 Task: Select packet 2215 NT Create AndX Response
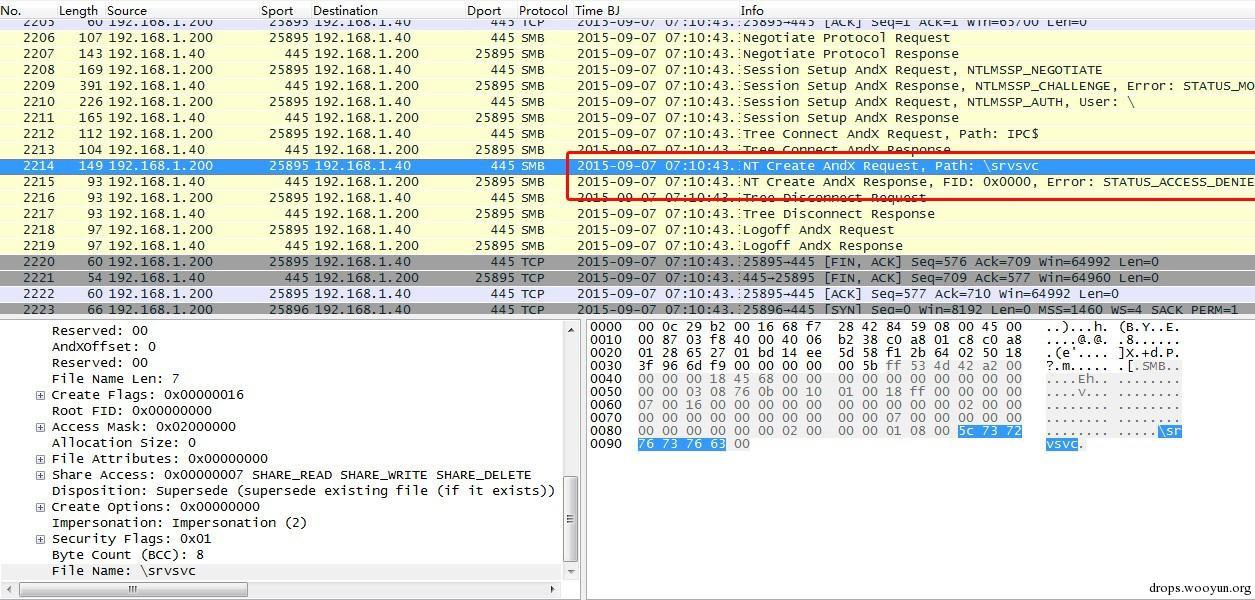(400, 182)
